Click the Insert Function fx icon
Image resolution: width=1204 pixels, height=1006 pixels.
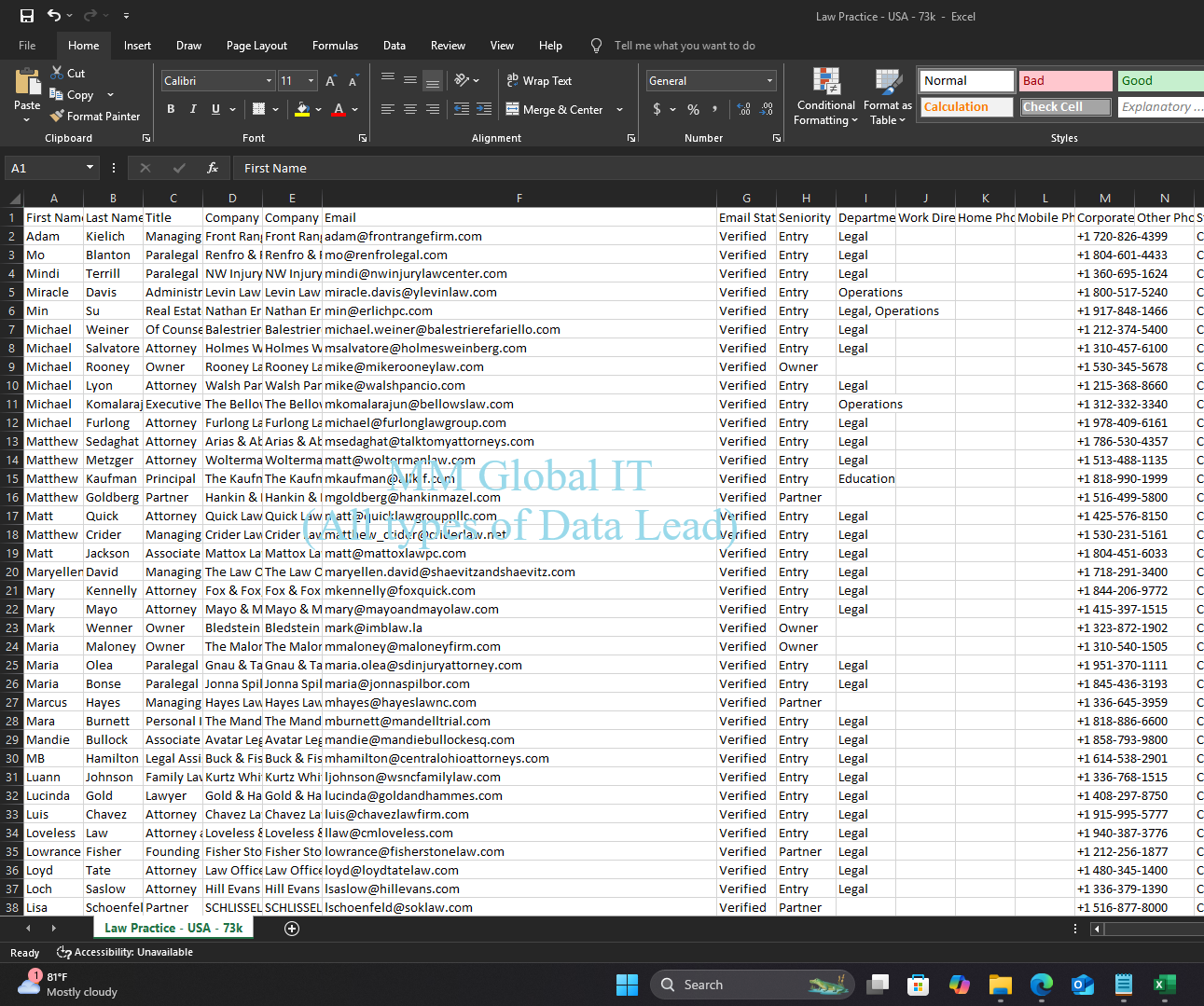click(x=213, y=168)
